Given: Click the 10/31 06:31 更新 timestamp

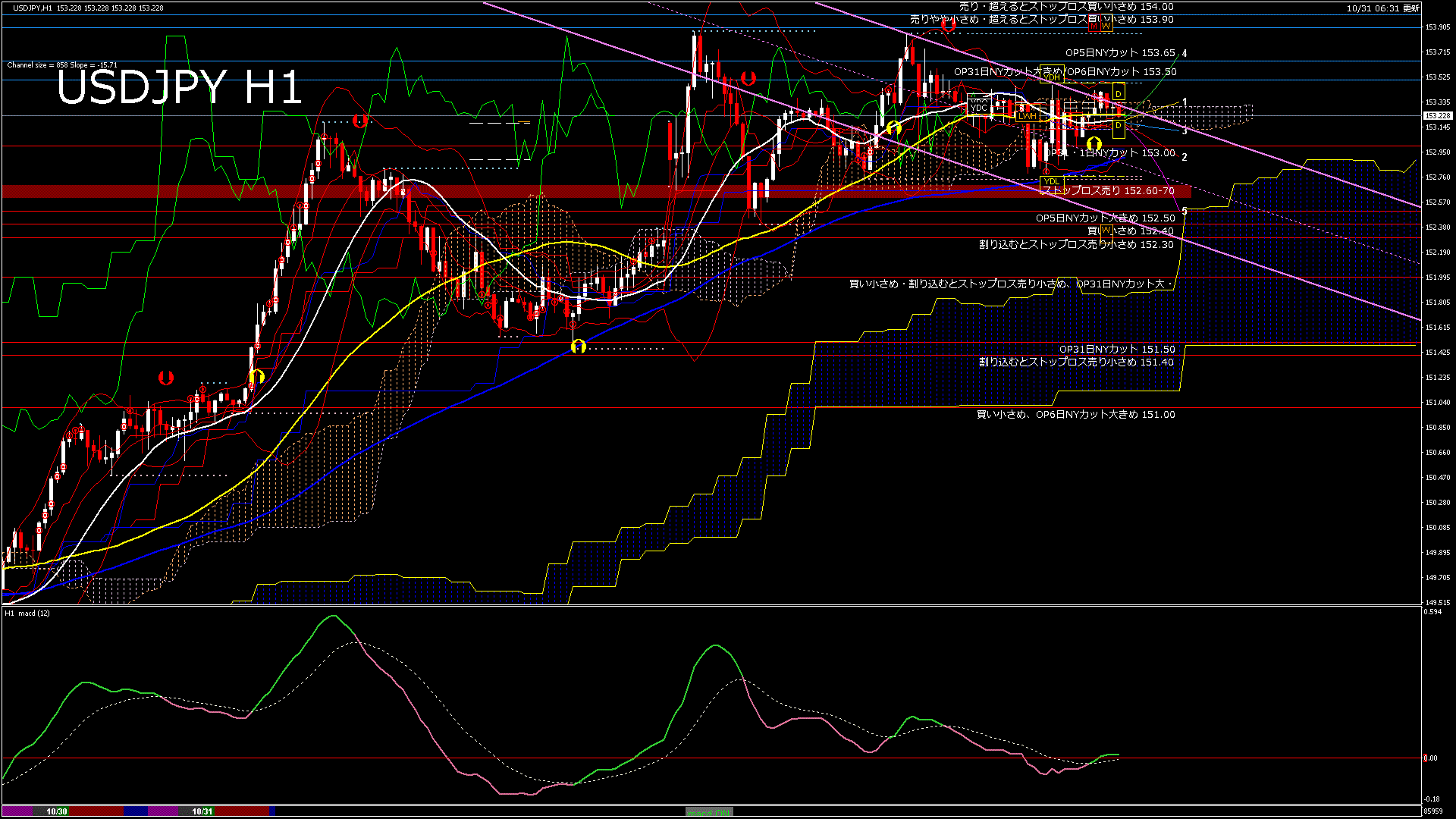Looking at the screenshot, I should pyautogui.click(x=1383, y=8).
